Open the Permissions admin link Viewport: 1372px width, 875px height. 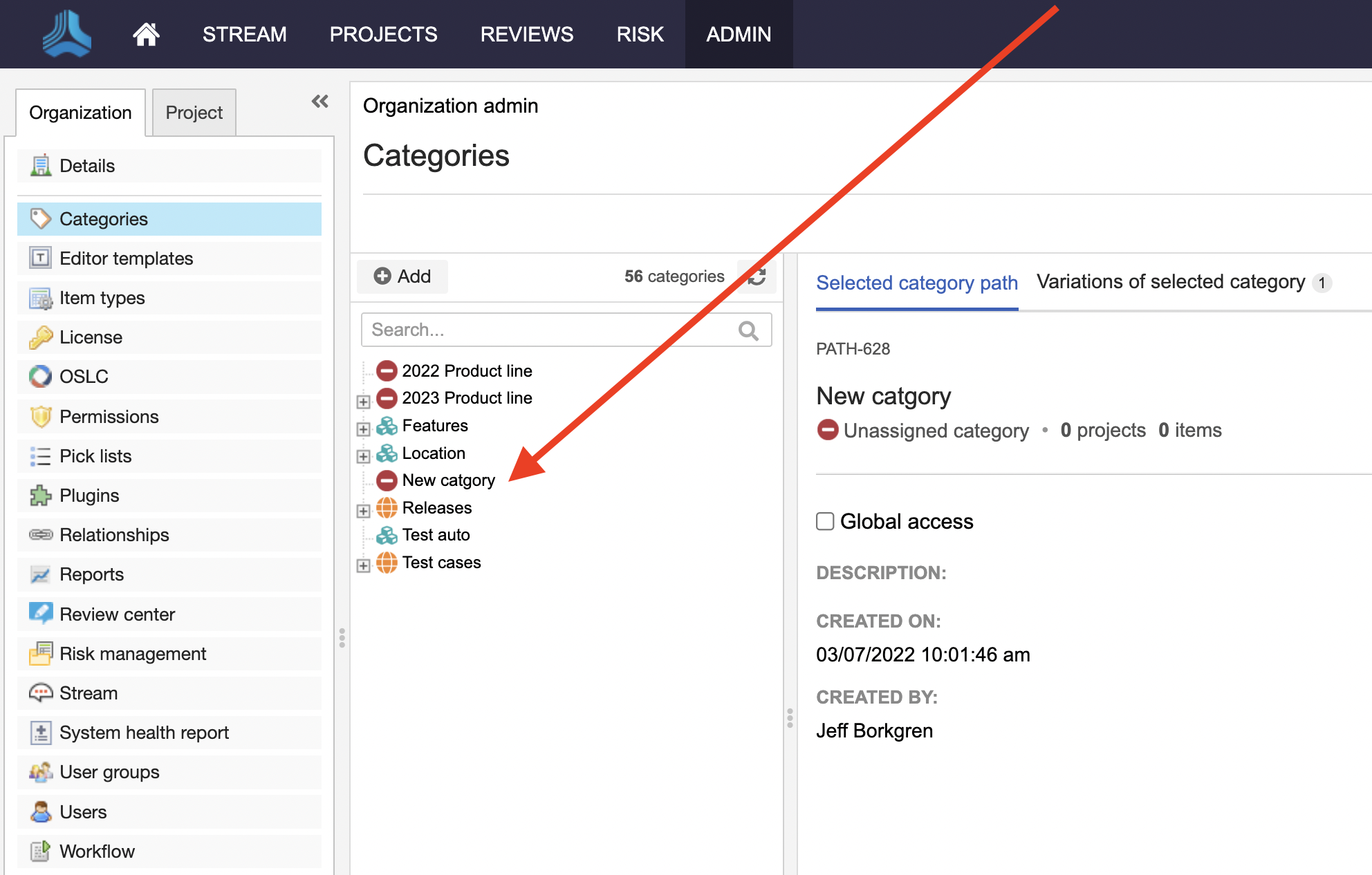169,417
